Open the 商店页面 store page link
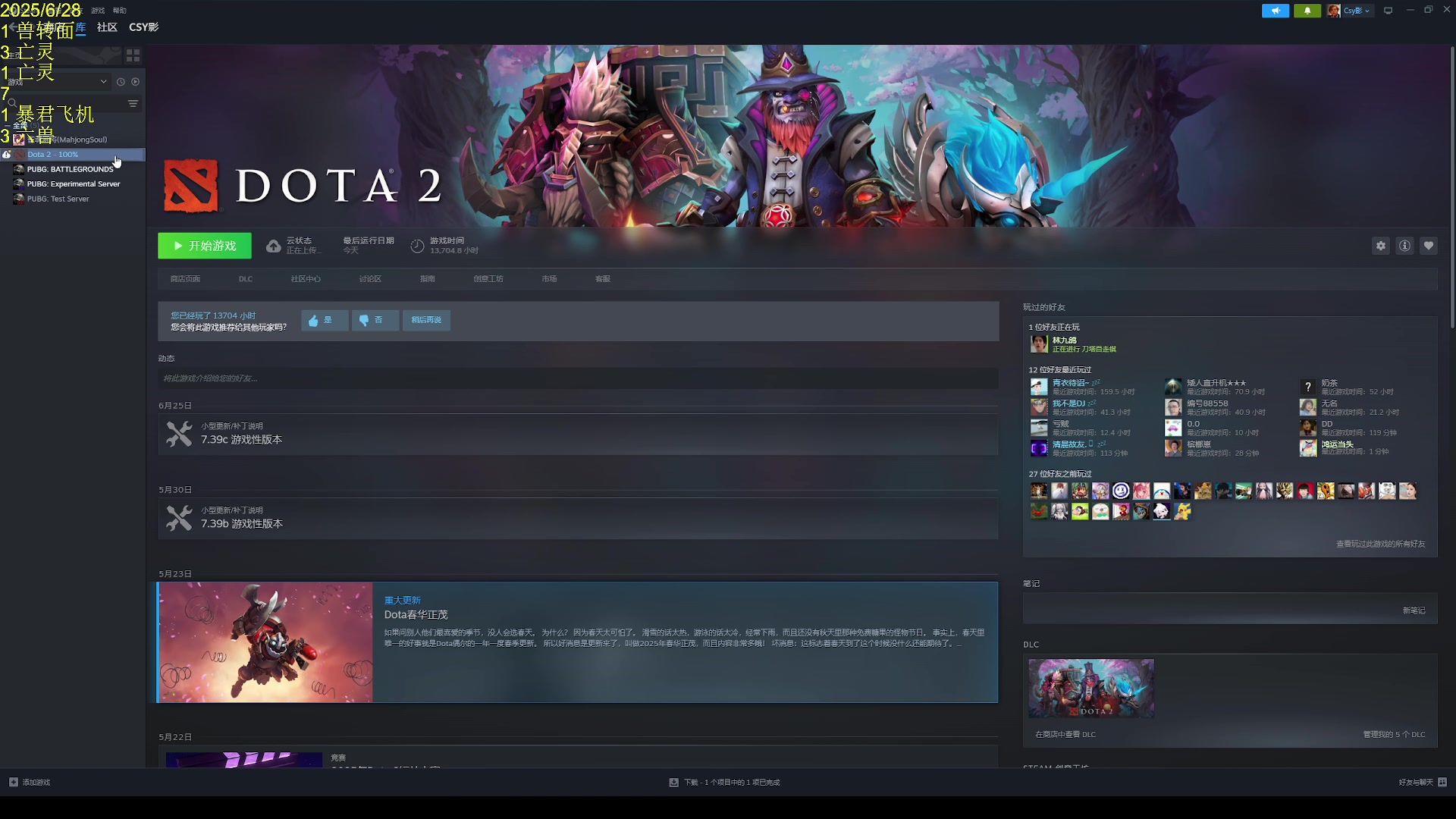This screenshot has height=819, width=1456. [185, 279]
